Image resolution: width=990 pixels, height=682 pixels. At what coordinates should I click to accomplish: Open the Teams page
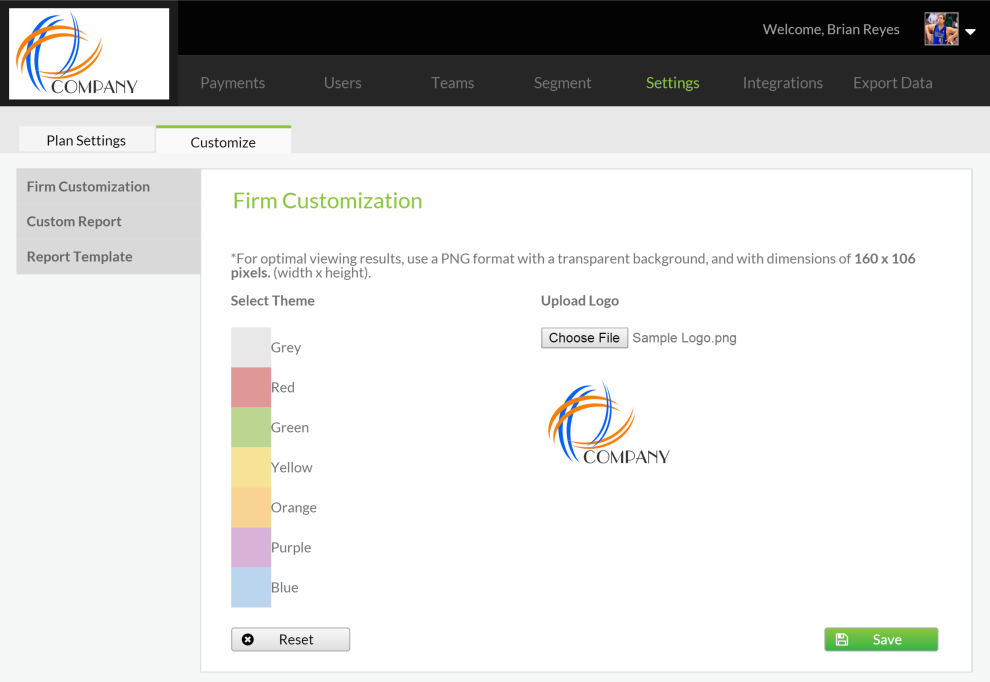click(x=453, y=83)
